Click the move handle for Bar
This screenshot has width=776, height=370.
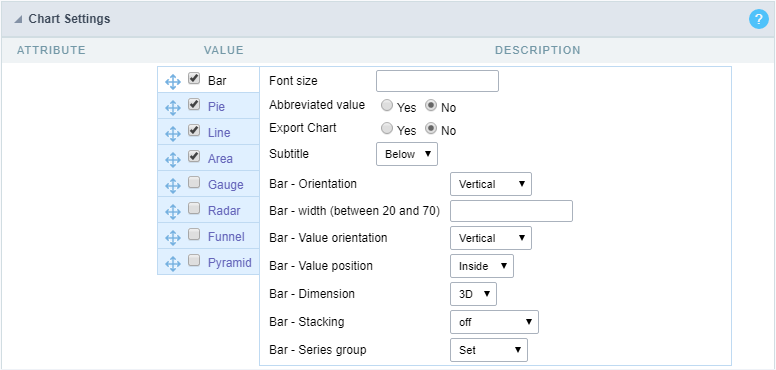172,82
